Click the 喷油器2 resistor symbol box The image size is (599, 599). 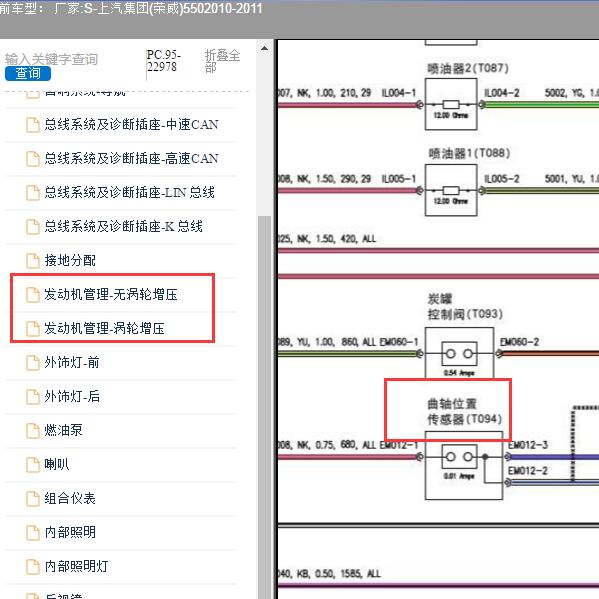451,104
